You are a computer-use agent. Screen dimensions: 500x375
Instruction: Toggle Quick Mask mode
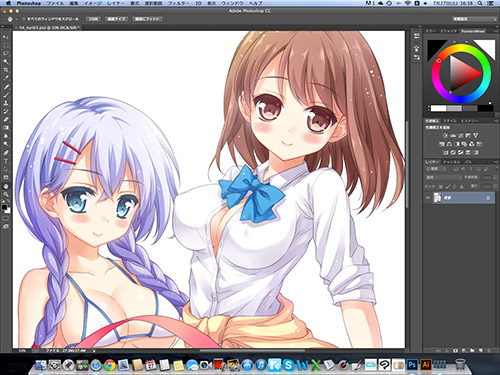click(6, 218)
